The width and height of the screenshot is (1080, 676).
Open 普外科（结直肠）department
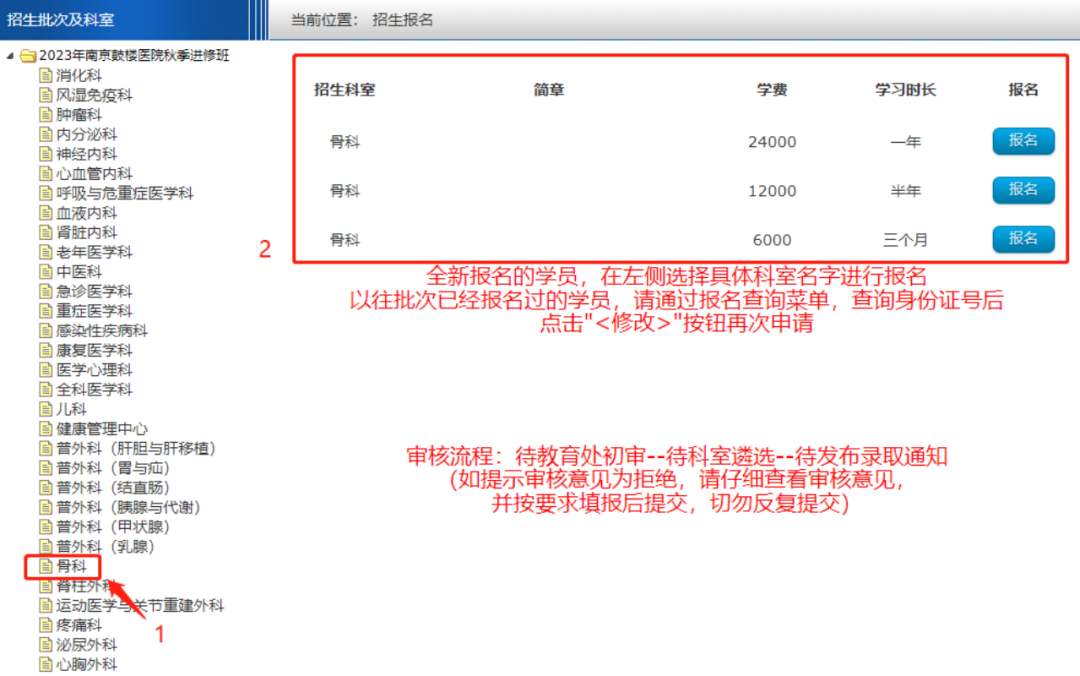pos(113,488)
